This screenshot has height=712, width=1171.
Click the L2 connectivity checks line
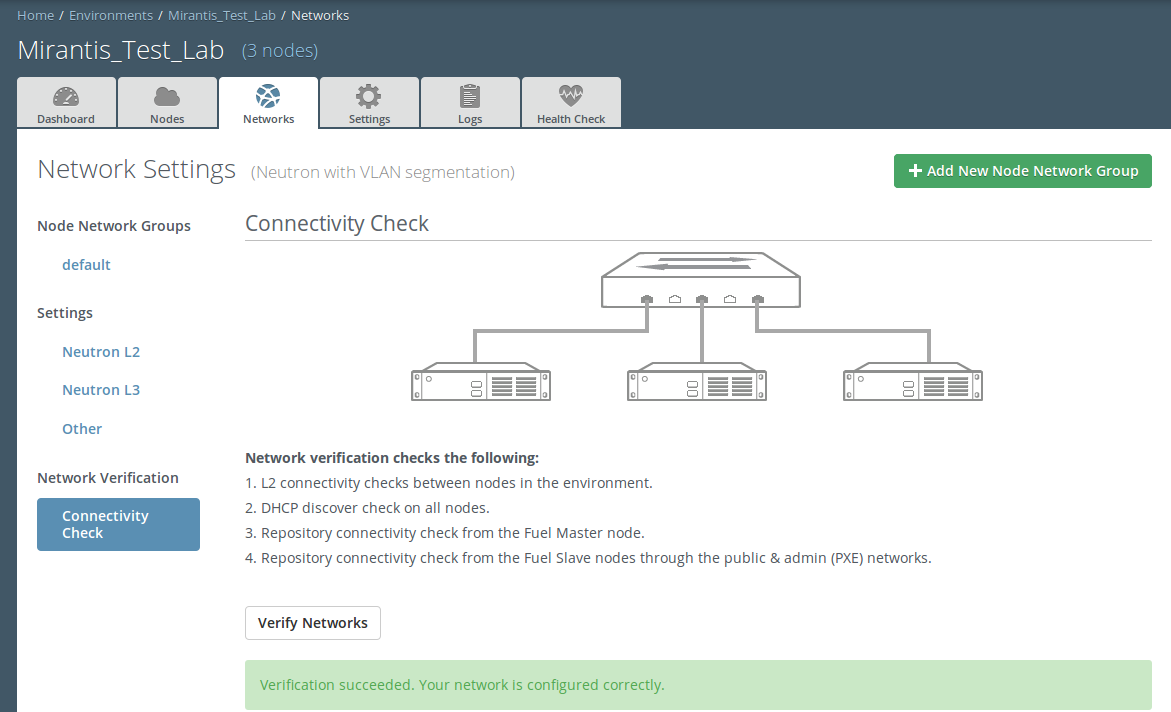pos(449,483)
